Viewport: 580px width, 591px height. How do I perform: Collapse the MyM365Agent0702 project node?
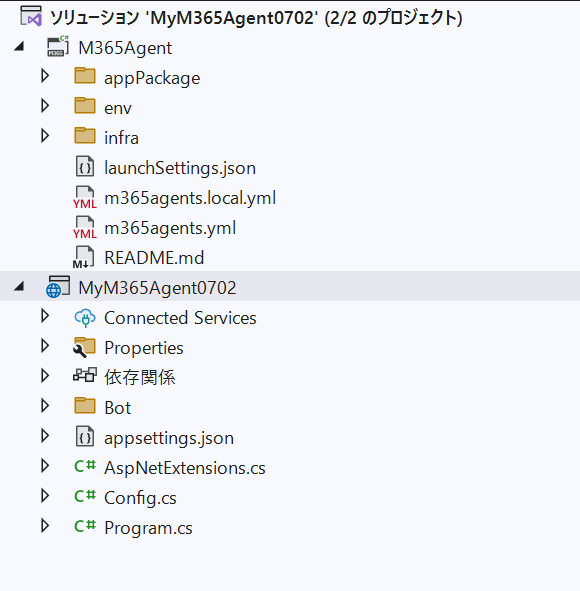(x=19, y=287)
